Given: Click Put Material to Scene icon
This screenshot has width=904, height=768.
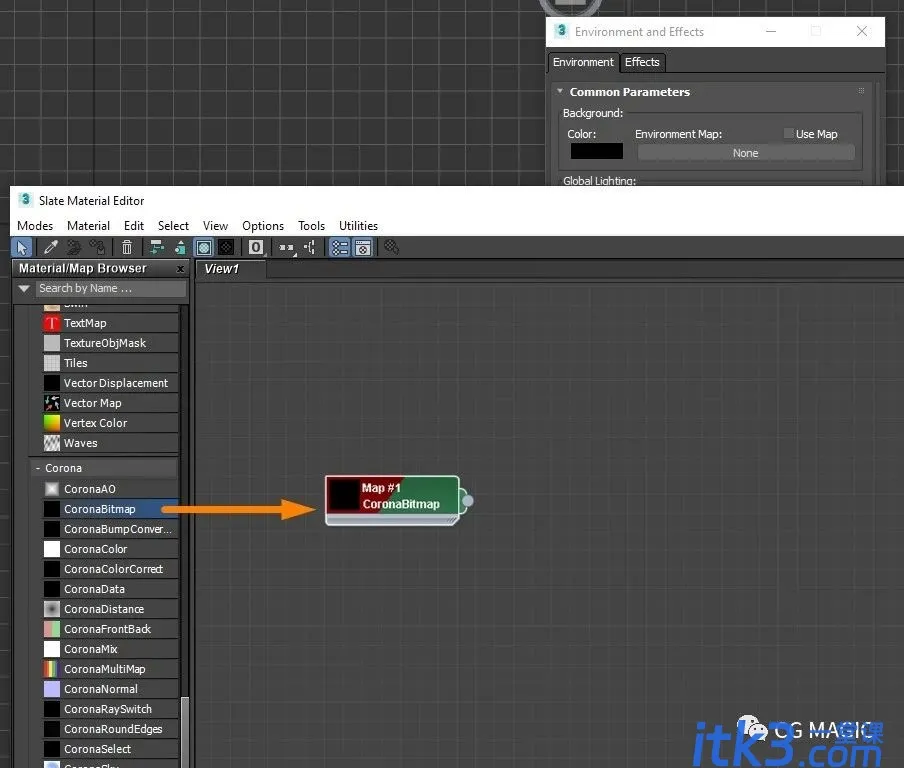Looking at the screenshot, I should click(x=74, y=248).
